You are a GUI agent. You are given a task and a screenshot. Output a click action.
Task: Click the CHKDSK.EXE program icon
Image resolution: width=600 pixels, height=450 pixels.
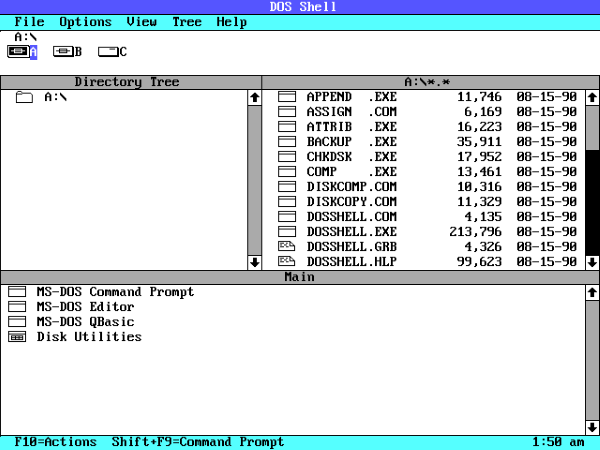[x=287, y=157]
